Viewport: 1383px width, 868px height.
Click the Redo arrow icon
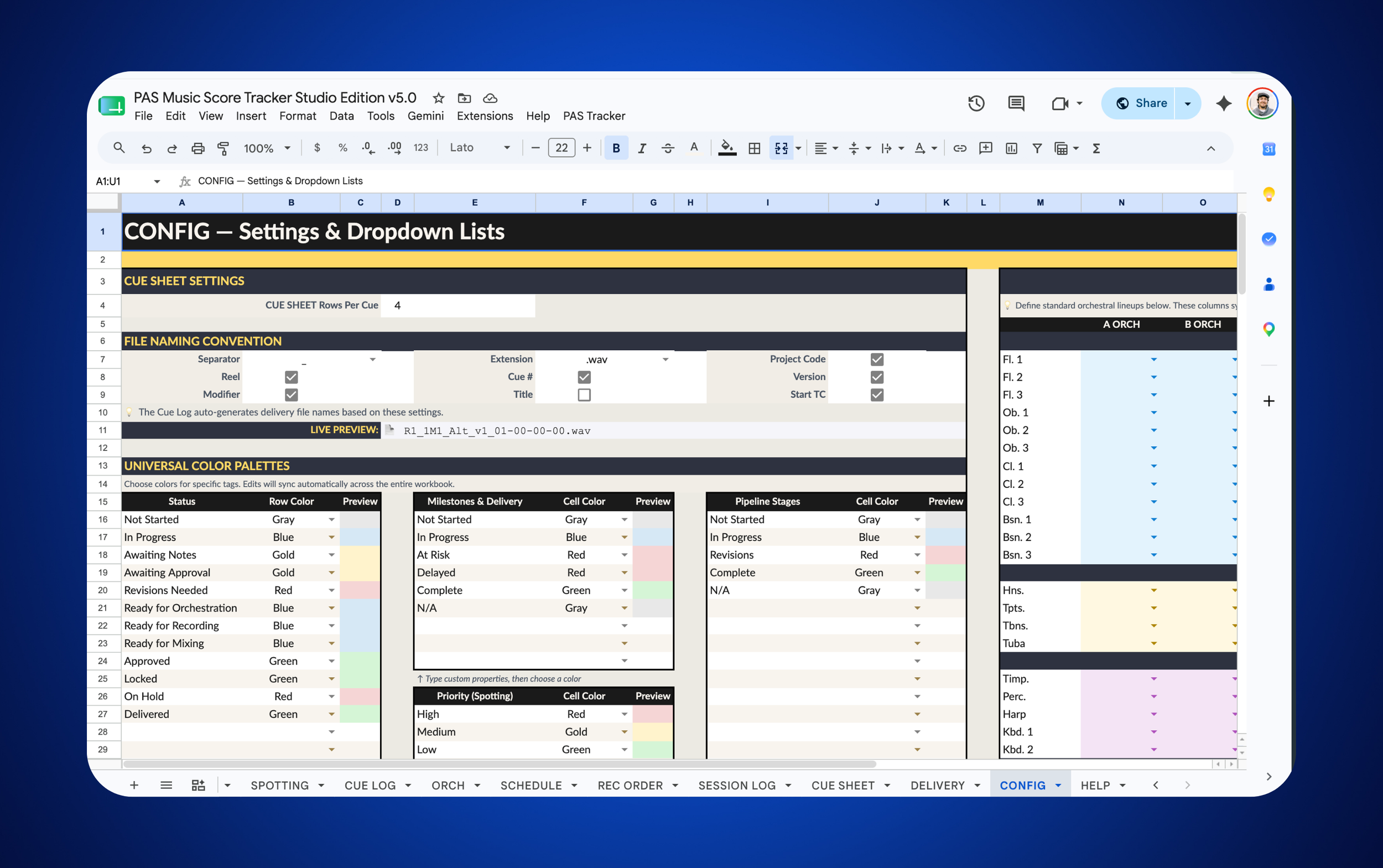[171, 148]
